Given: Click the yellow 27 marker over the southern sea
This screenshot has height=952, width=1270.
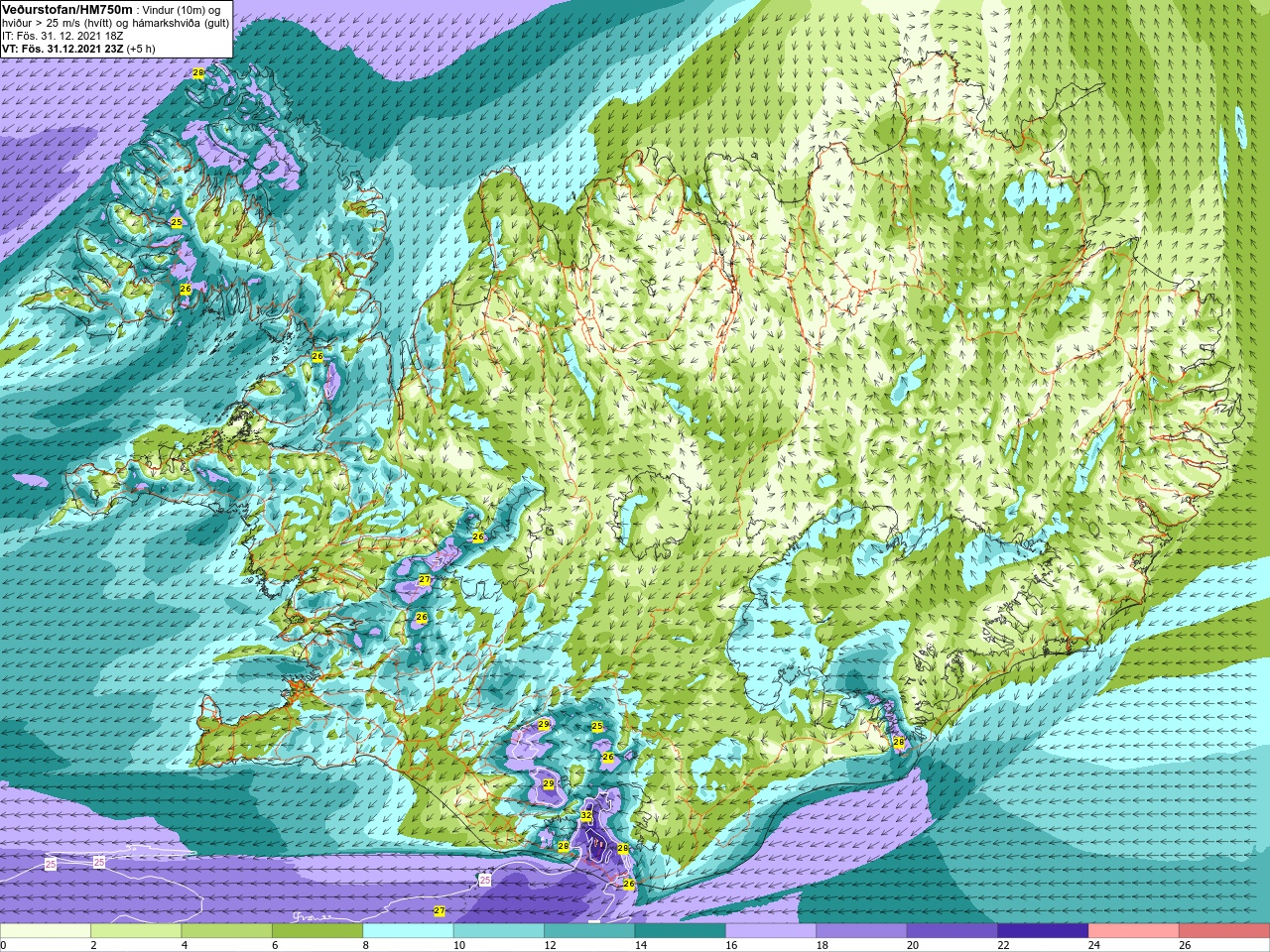Looking at the screenshot, I should (x=440, y=910).
